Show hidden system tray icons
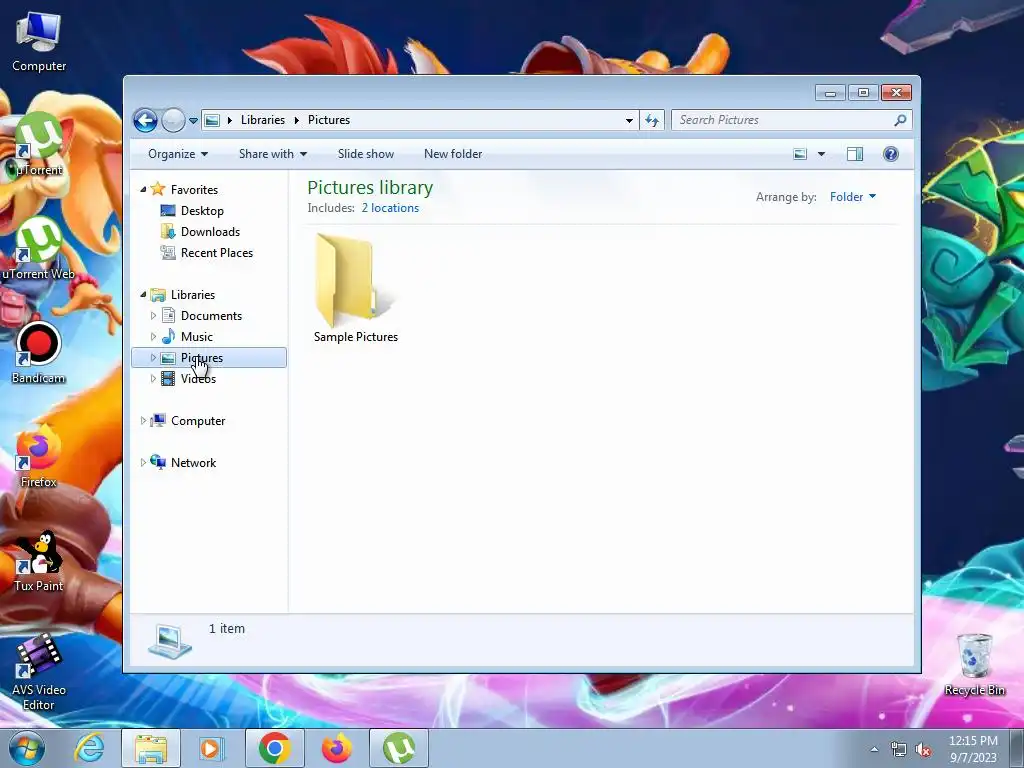Screen dimensions: 1024x768 [x=874, y=749]
